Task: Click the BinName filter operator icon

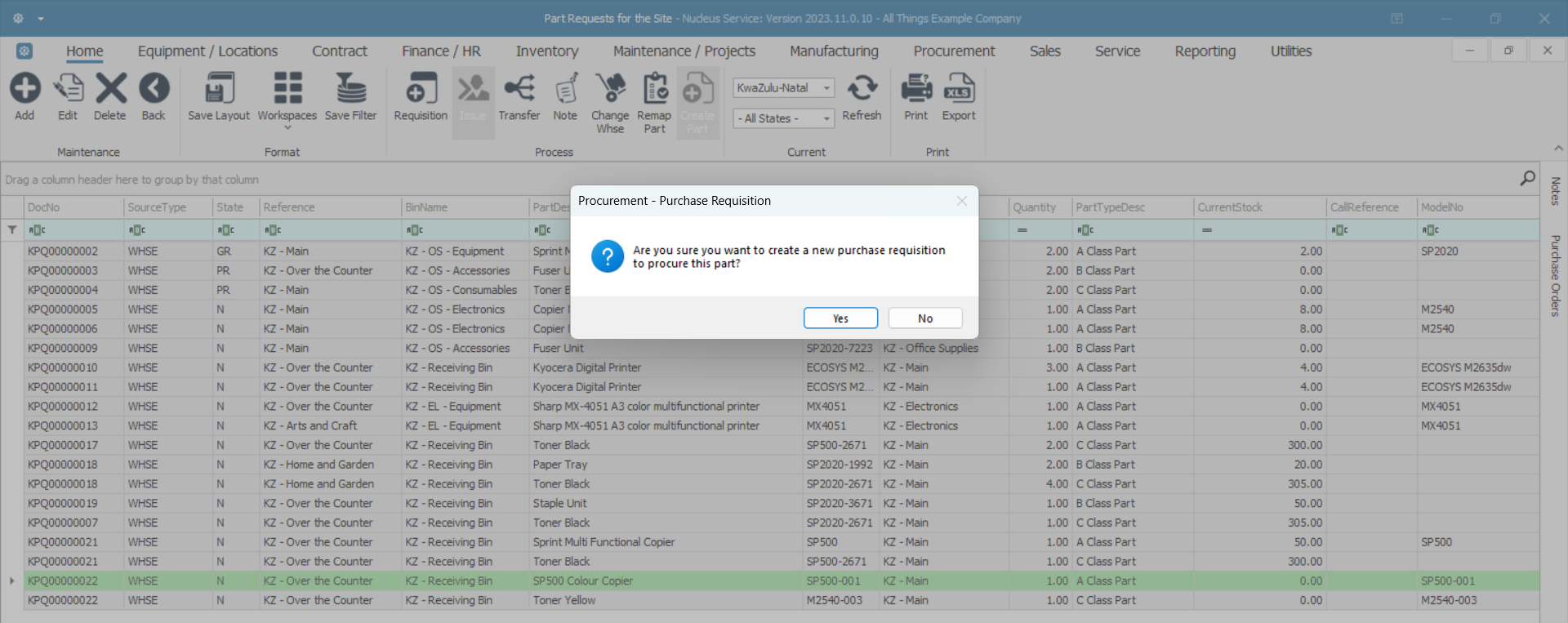Action: point(415,230)
